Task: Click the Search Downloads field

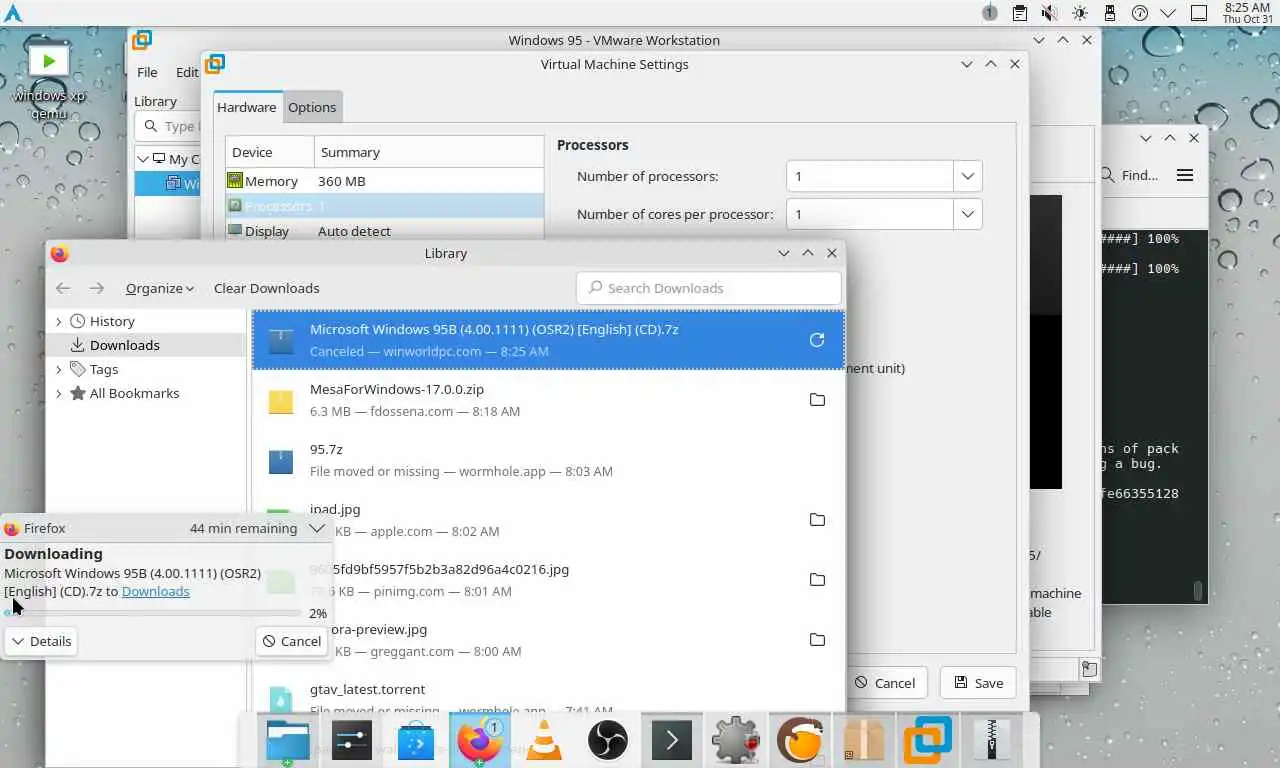Action: [x=709, y=288]
